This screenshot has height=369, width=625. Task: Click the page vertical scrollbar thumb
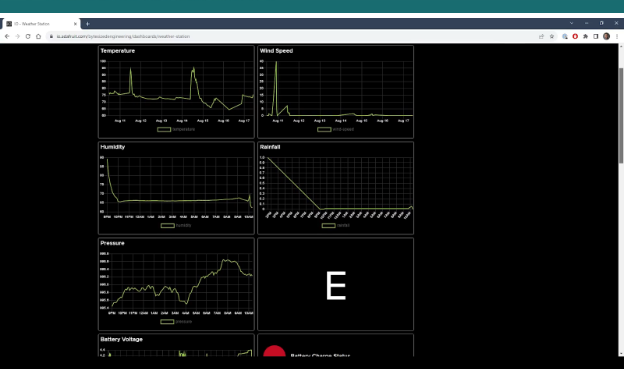tap(621, 116)
